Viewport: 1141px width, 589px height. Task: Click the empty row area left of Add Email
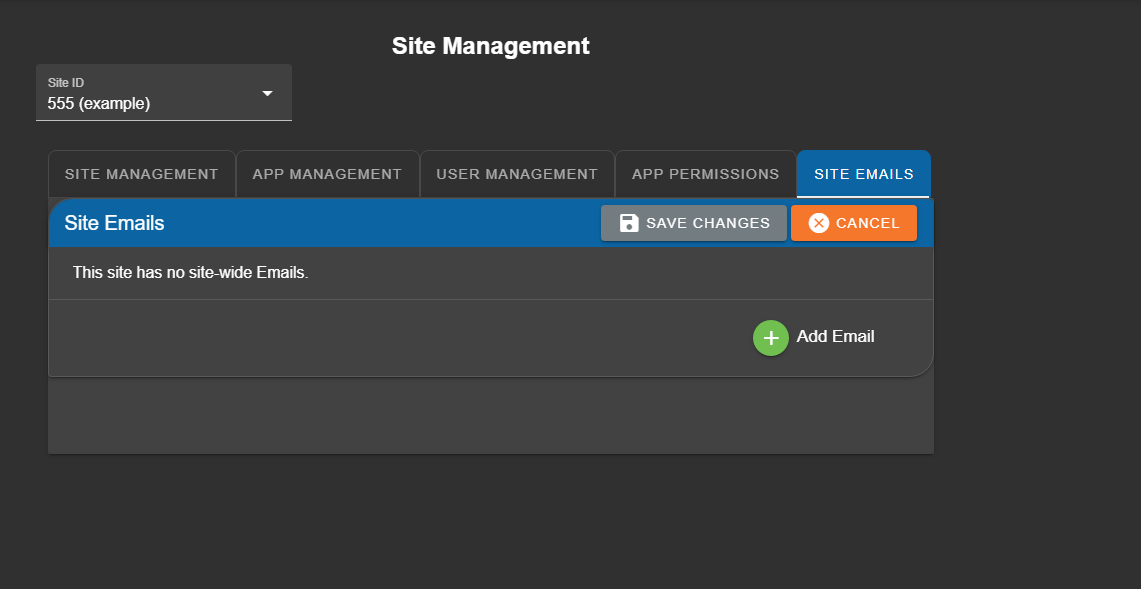pos(400,338)
